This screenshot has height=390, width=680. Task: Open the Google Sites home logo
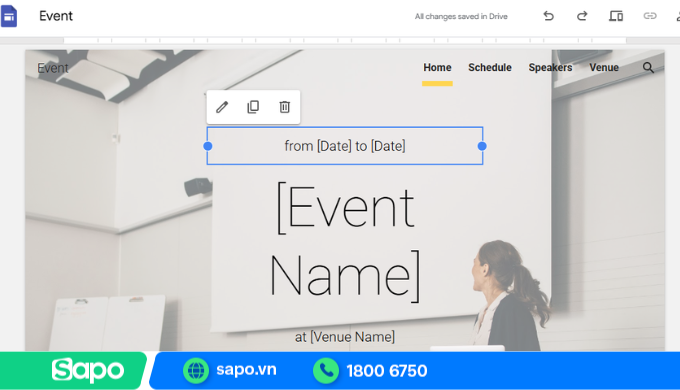pos(9,16)
